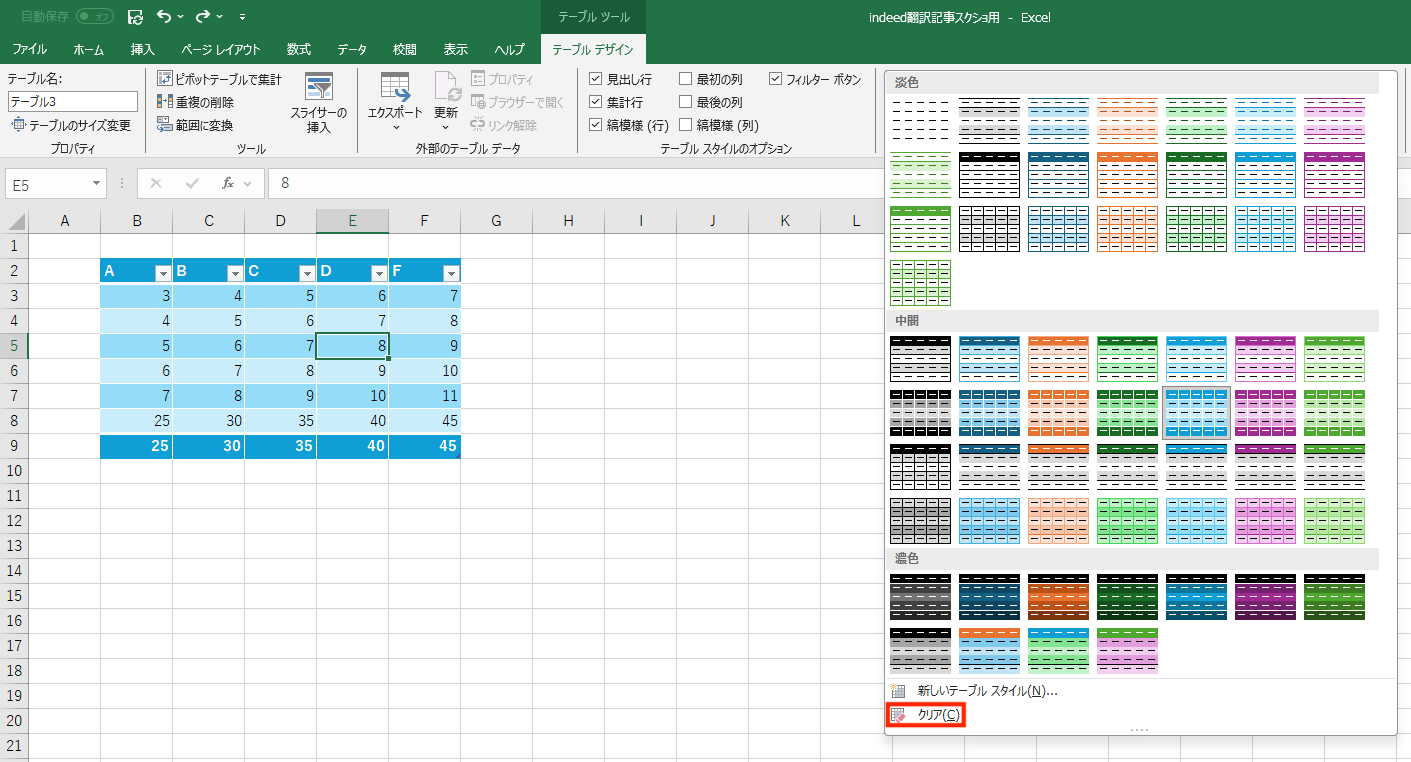Open the Undo history dropdown arrow
The width and height of the screenshot is (1411, 762).
180,17
